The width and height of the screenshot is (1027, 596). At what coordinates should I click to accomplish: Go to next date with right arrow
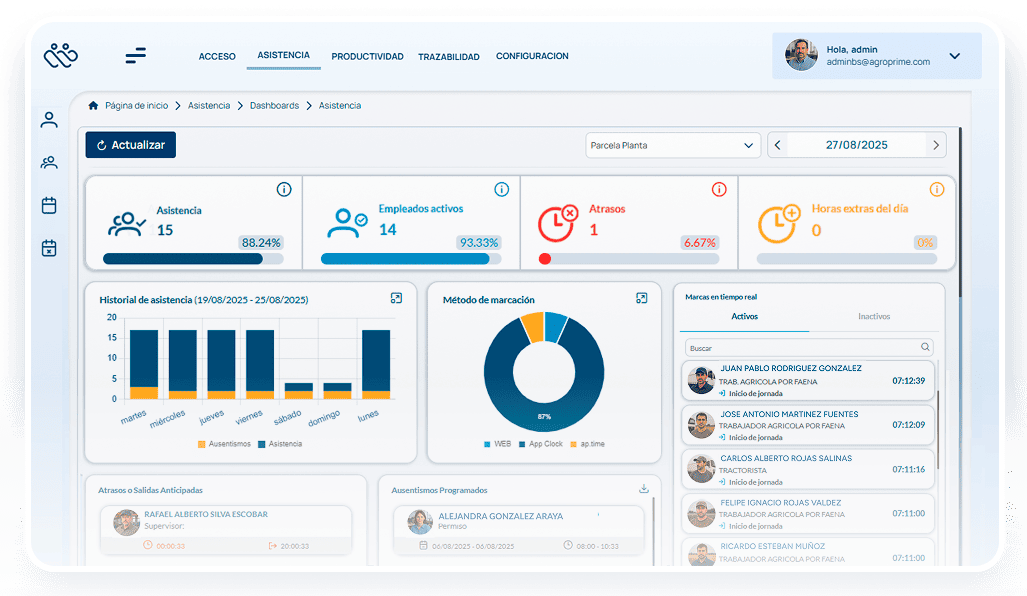point(936,146)
